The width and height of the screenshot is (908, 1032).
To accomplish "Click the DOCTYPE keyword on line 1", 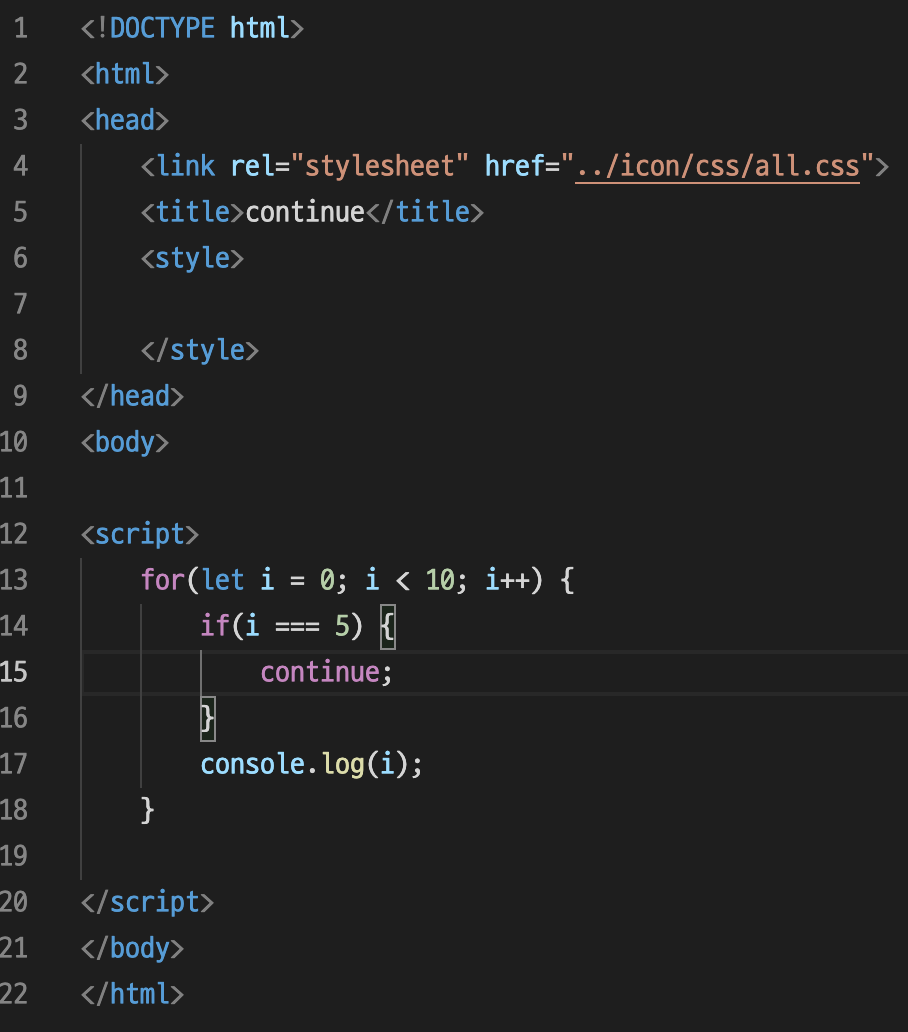I will (162, 28).
